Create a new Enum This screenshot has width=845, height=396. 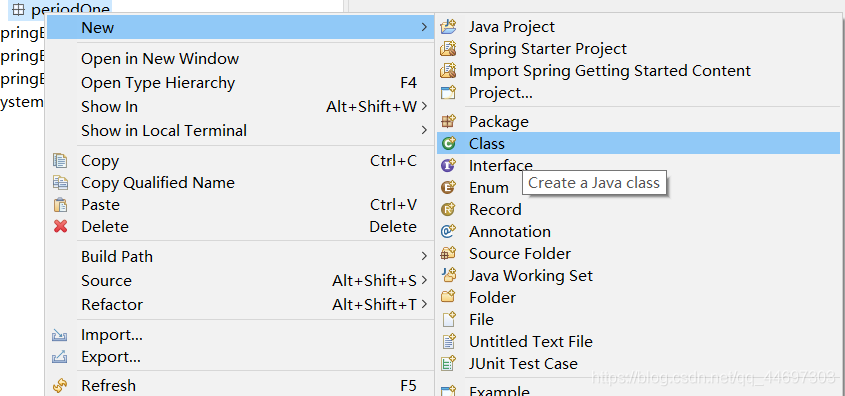click(x=639, y=187)
